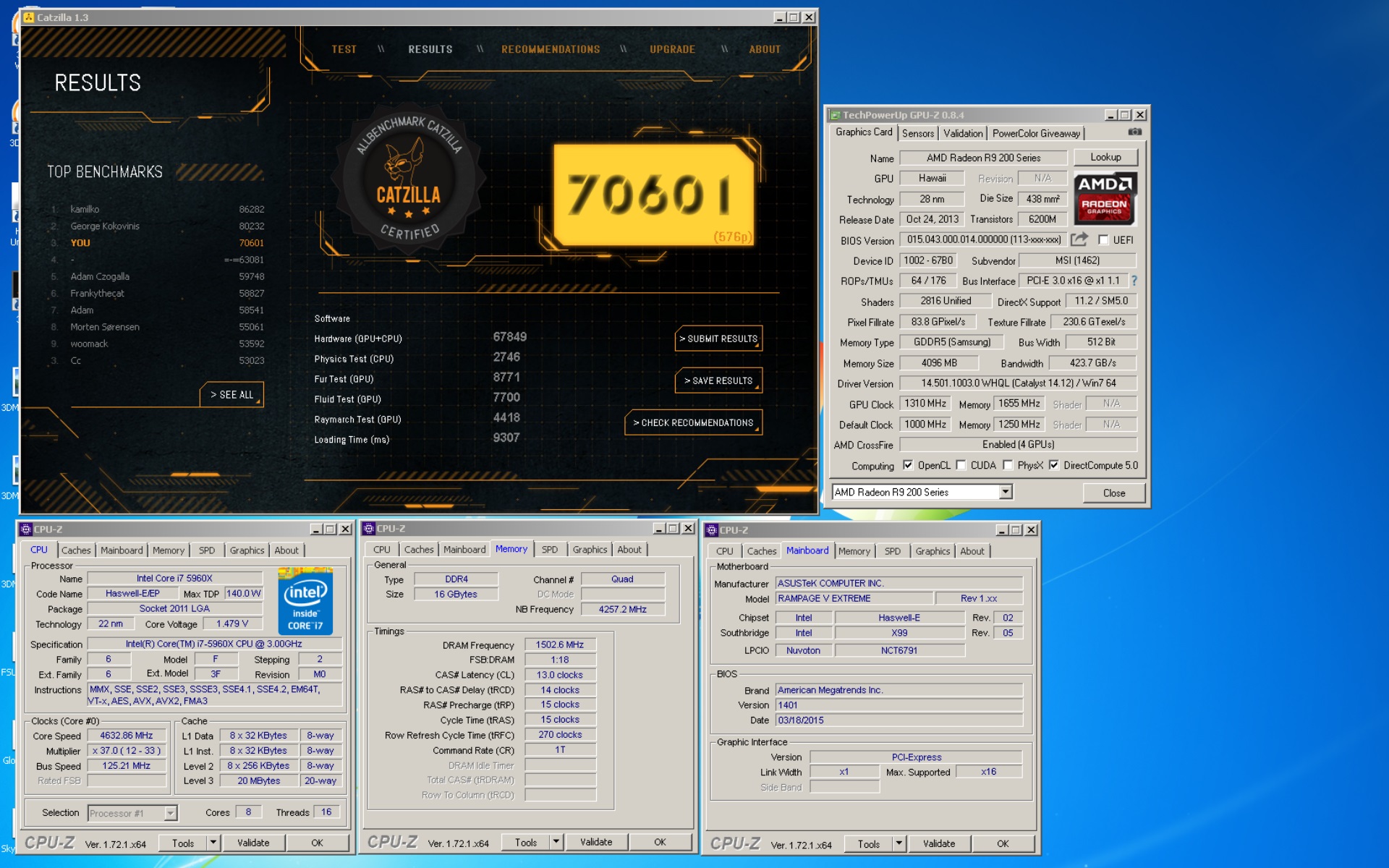The image size is (1389, 868).
Task: Click the YOU benchmark entry
Action: pos(158,243)
